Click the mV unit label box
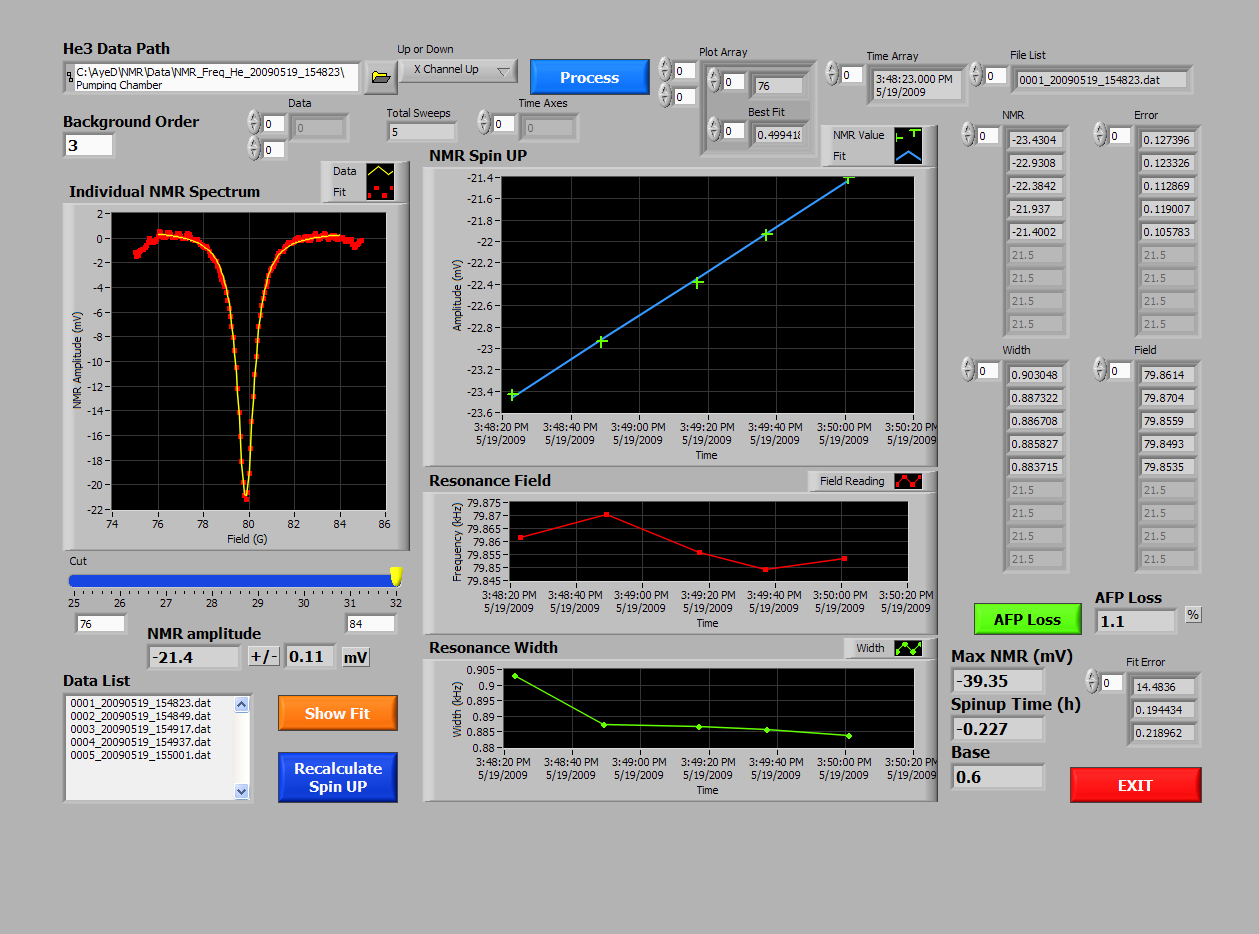 [x=357, y=657]
